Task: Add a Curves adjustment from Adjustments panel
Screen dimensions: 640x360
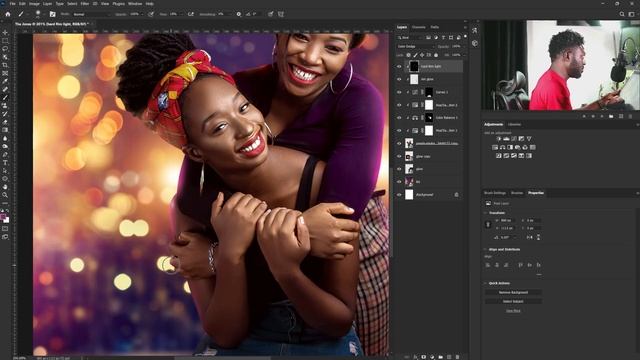Action: tap(514, 139)
